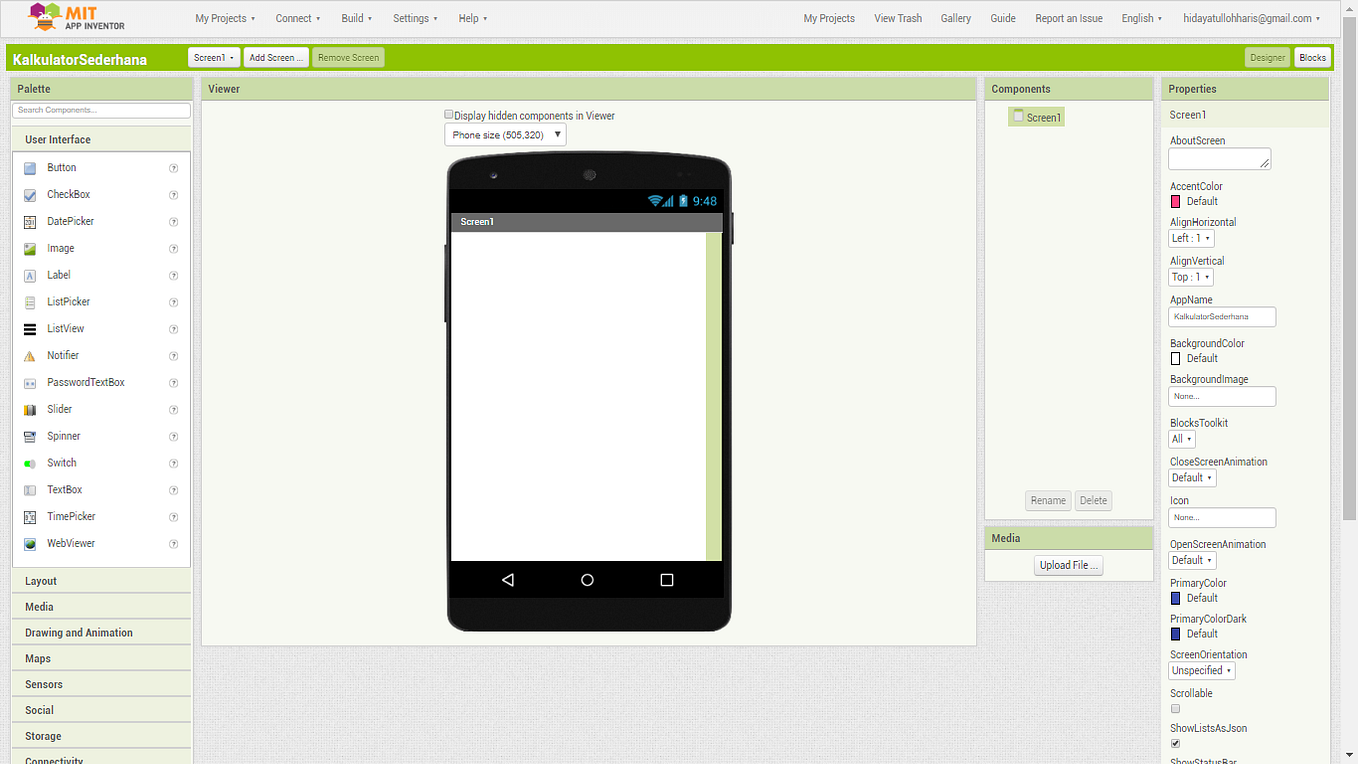Click the Search Components input field
The width and height of the screenshot is (1358, 764).
pyautogui.click(x=100, y=110)
